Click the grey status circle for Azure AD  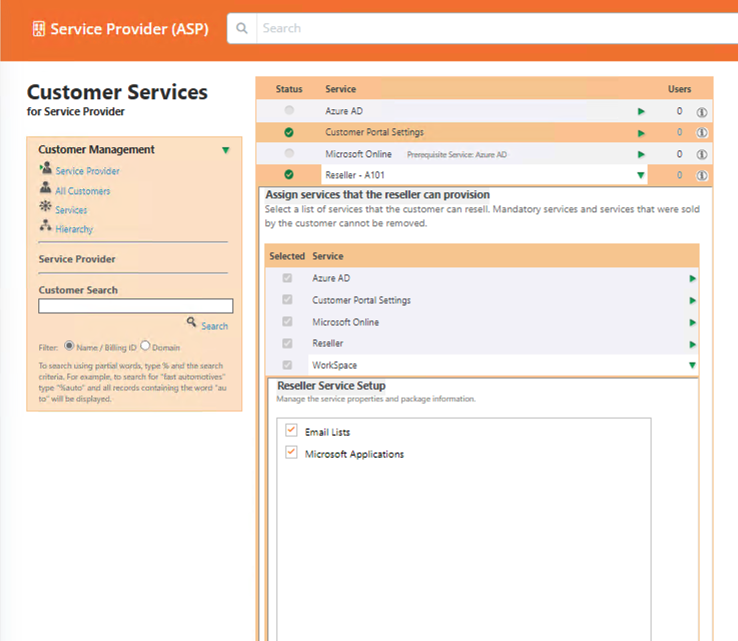pyautogui.click(x=289, y=110)
